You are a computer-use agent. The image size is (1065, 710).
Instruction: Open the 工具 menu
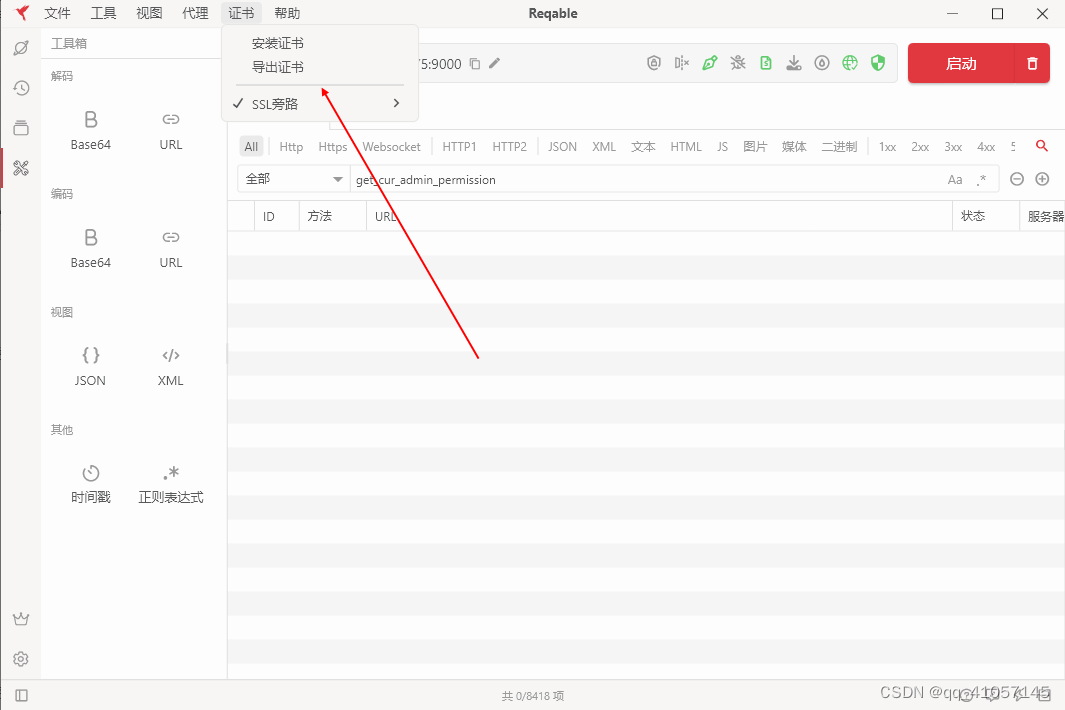(103, 13)
